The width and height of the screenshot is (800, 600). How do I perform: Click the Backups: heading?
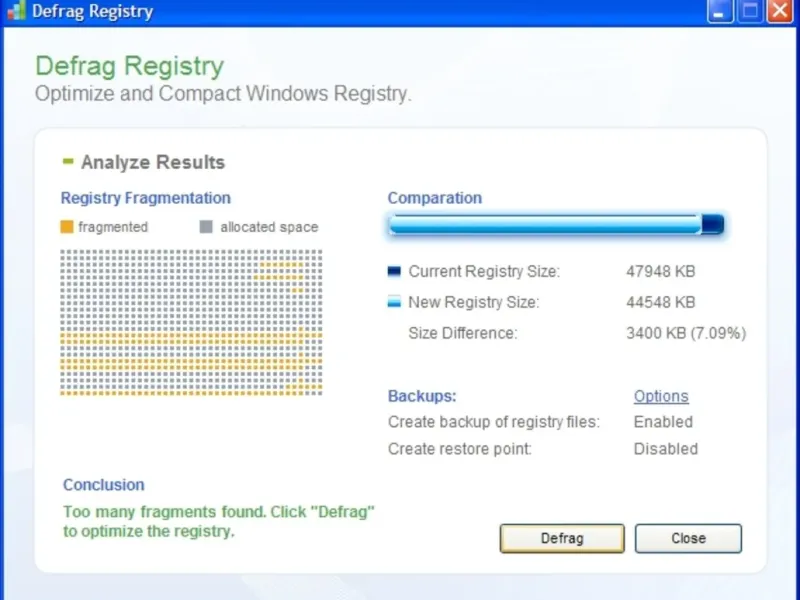pos(422,396)
